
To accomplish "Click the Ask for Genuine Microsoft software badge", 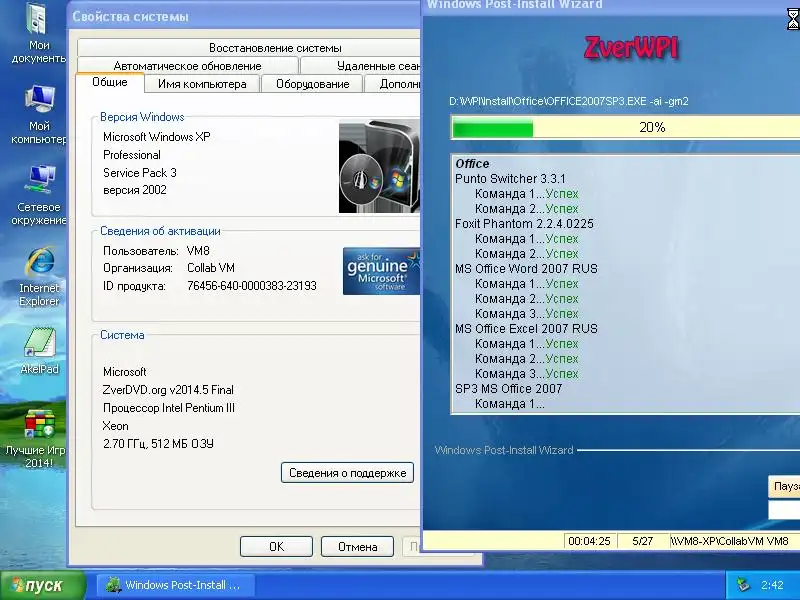I will click(x=381, y=271).
